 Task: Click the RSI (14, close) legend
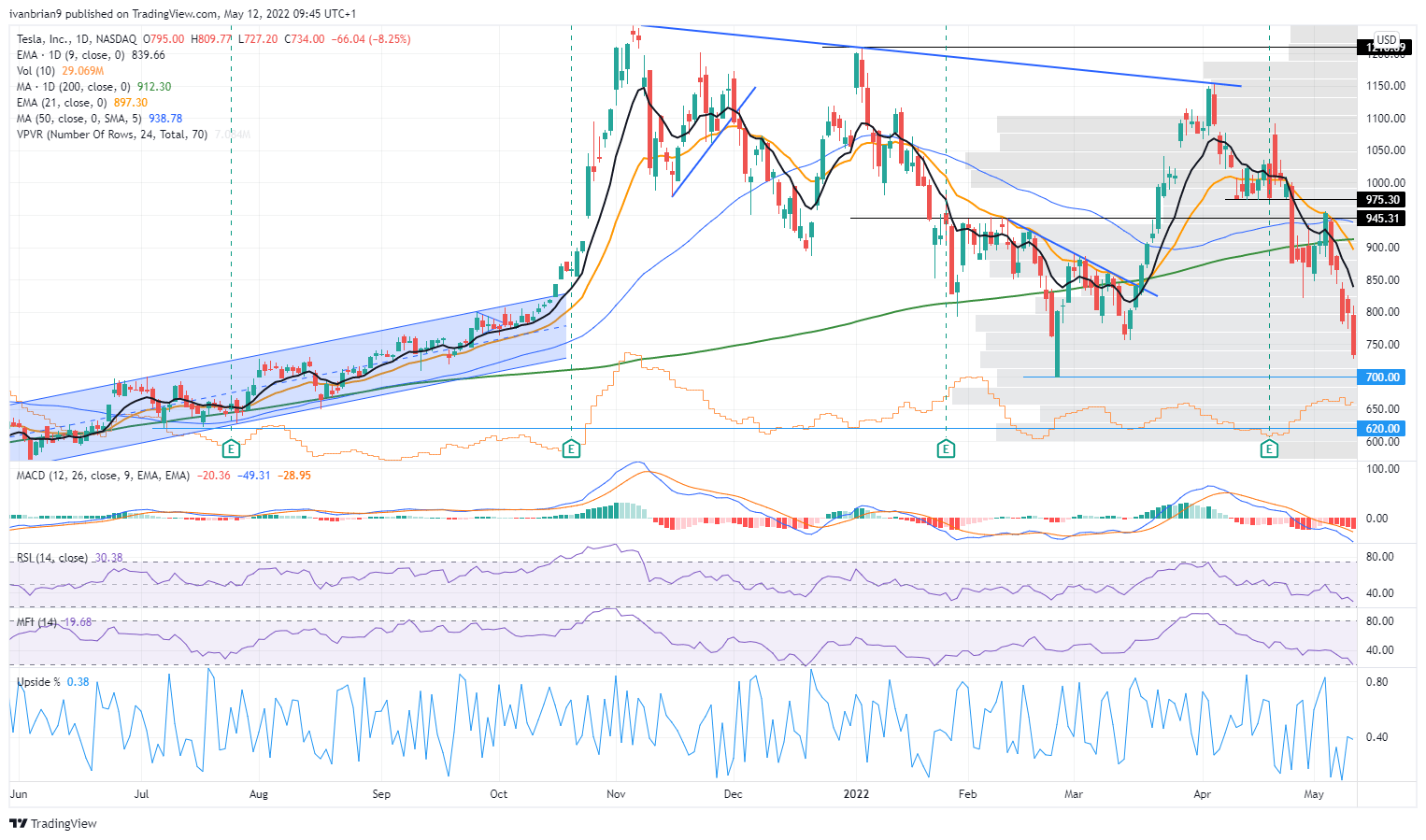(x=52, y=558)
